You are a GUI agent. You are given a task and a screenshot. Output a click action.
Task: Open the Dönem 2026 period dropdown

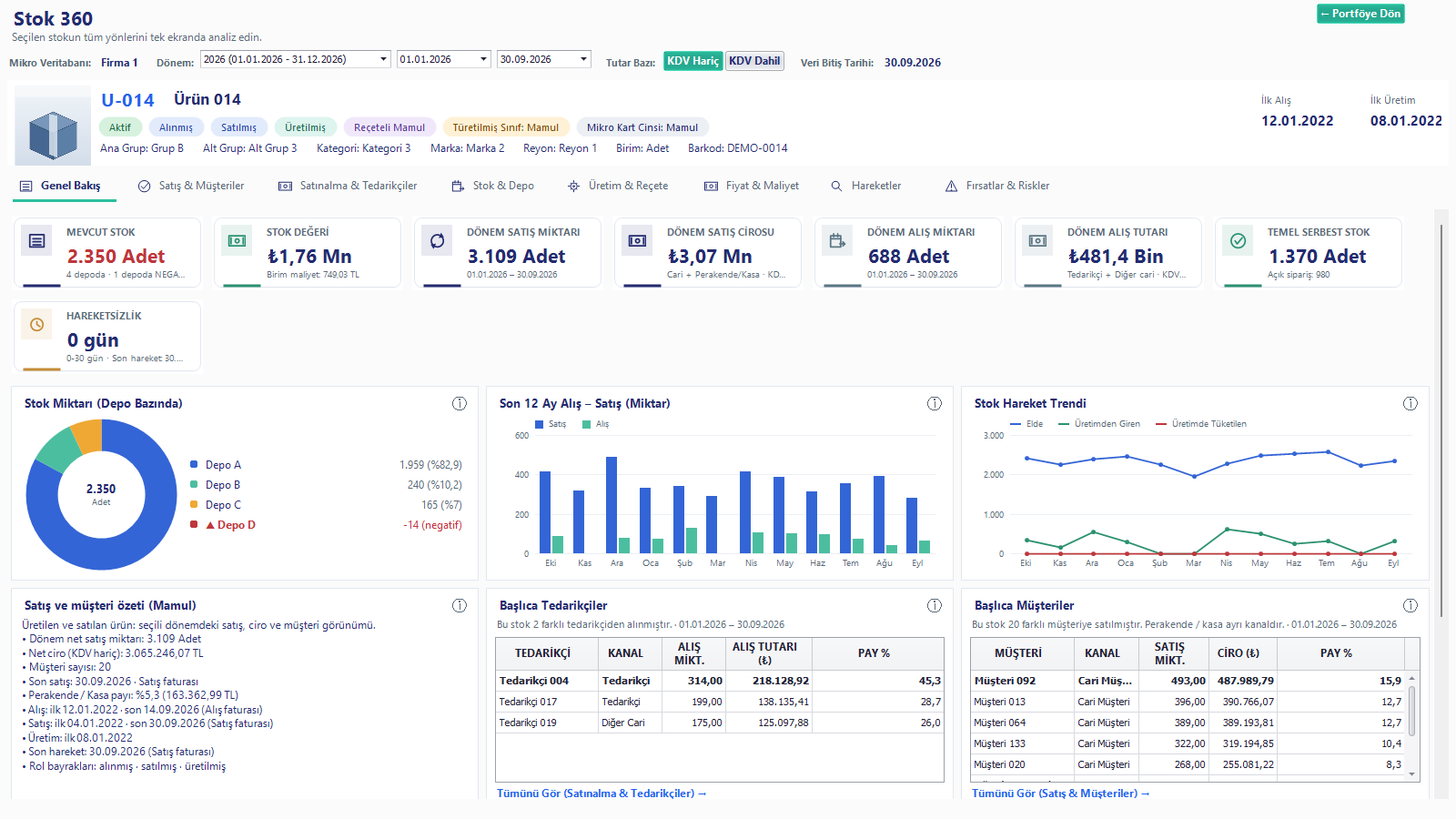(x=296, y=59)
